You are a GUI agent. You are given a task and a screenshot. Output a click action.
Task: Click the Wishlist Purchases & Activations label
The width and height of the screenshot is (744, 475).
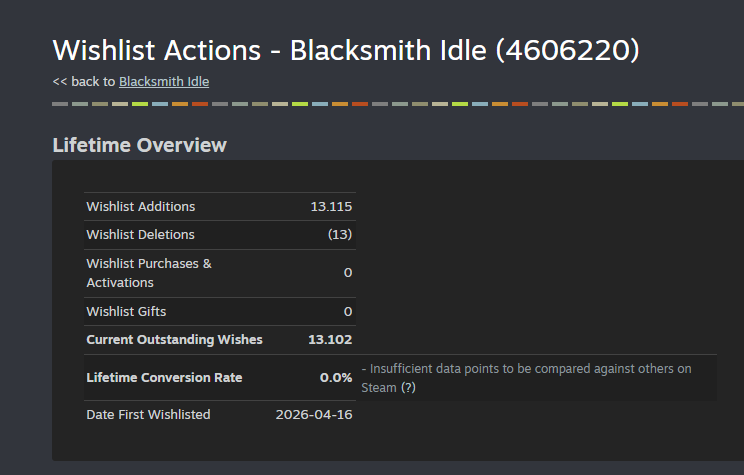pyautogui.click(x=149, y=273)
